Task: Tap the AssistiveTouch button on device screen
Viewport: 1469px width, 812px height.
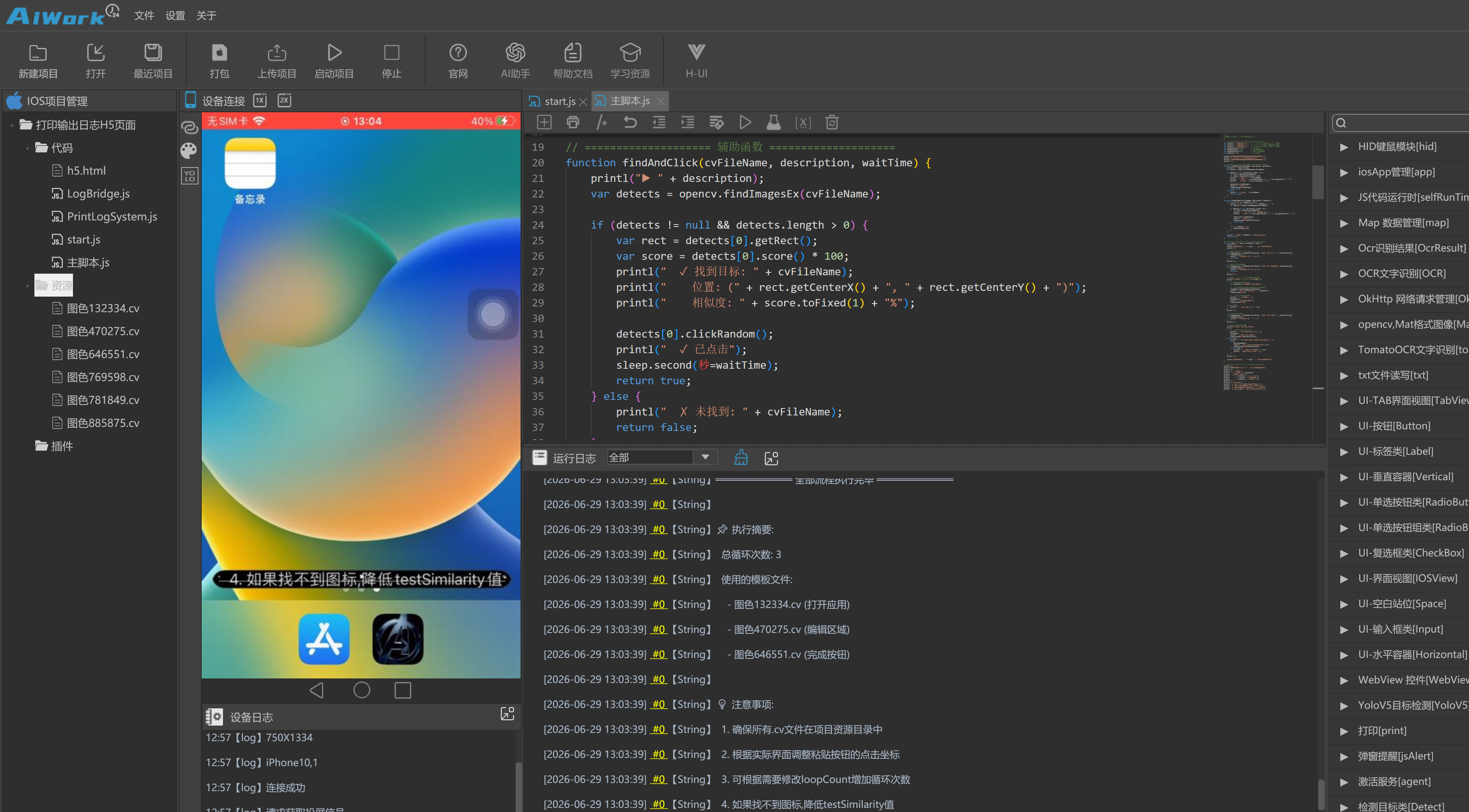Action: click(x=493, y=314)
